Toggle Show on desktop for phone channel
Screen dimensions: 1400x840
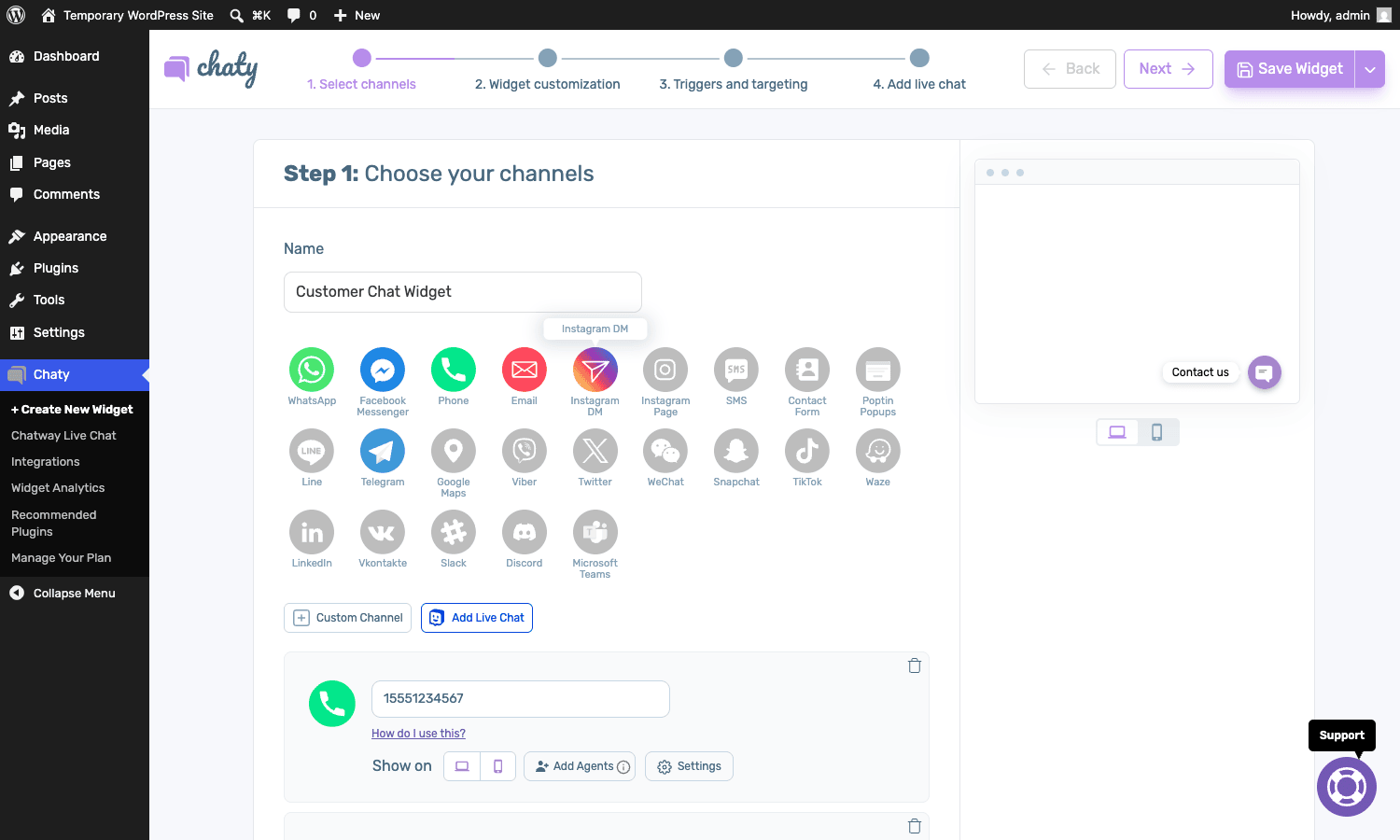pyautogui.click(x=462, y=766)
